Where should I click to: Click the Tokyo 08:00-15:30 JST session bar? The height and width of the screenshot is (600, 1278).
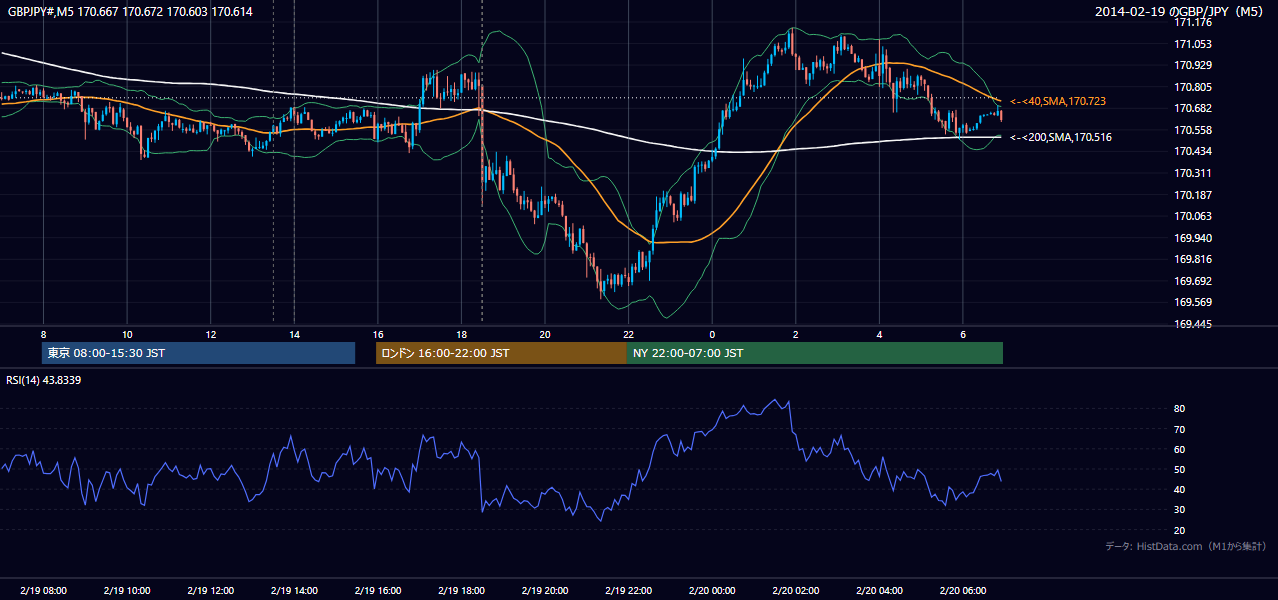199,353
